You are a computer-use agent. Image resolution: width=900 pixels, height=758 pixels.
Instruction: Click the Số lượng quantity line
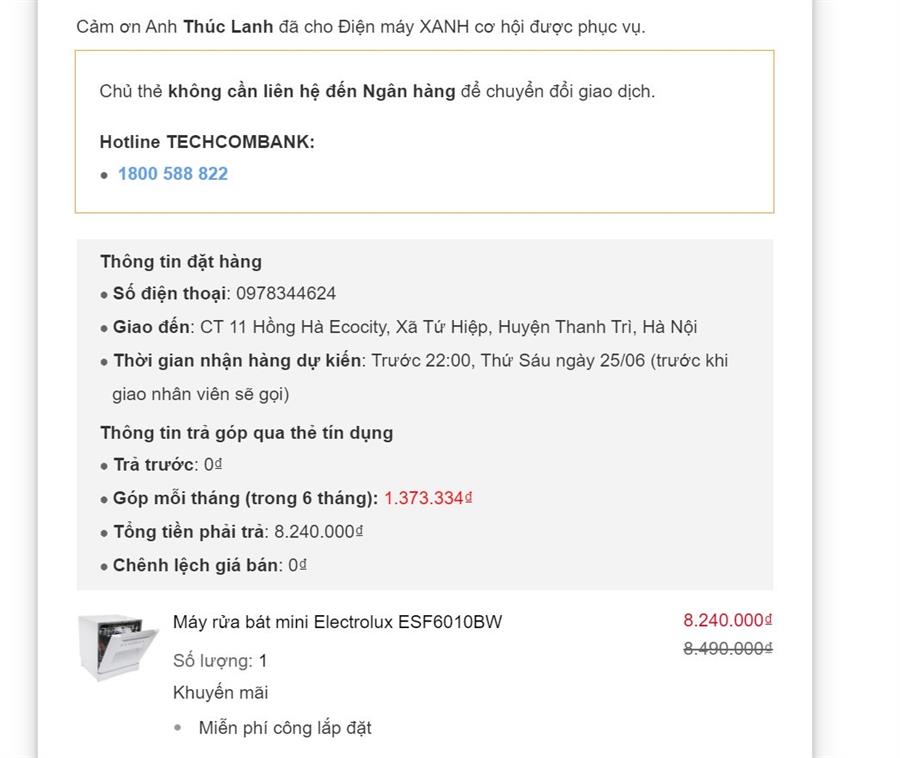click(220, 661)
